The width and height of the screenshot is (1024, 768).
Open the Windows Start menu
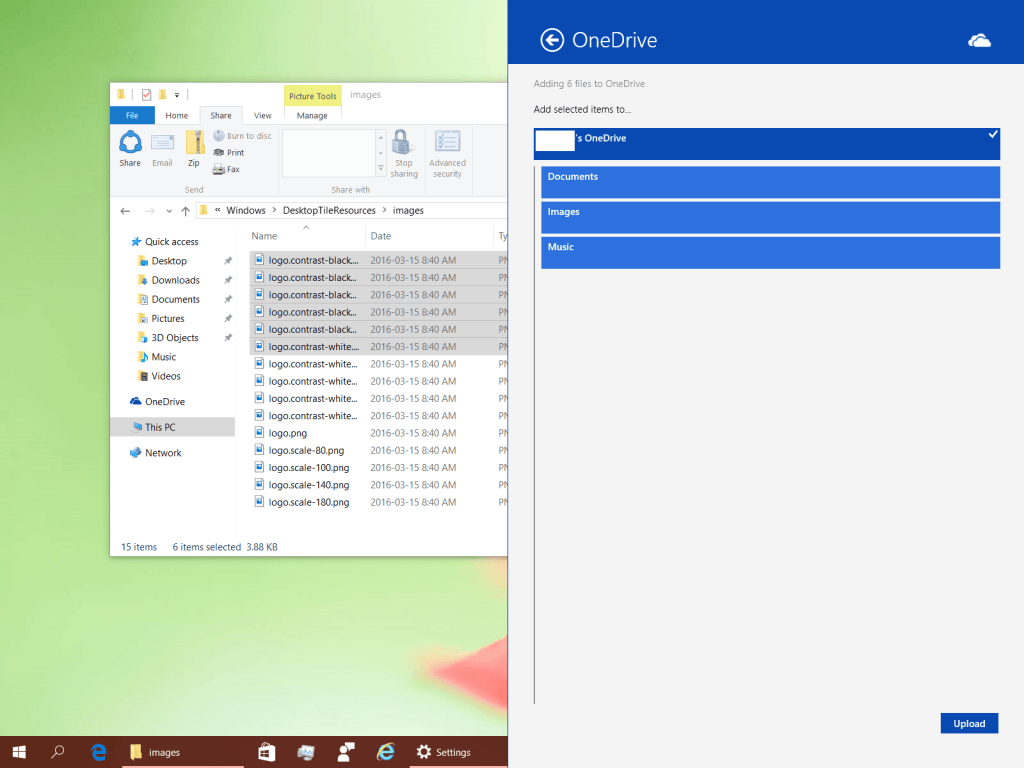(x=19, y=752)
